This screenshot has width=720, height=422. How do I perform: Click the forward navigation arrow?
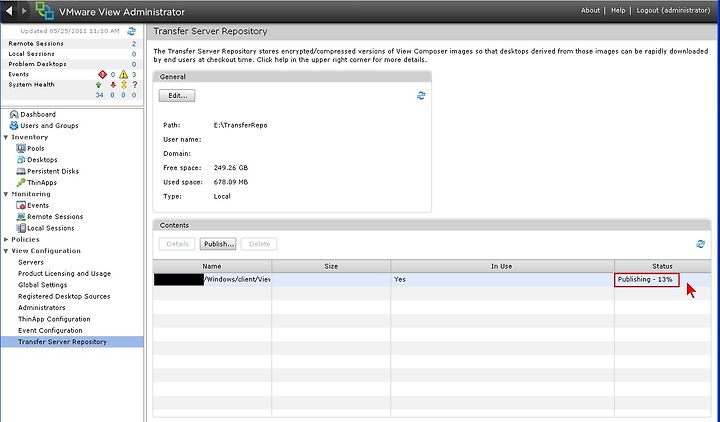pyautogui.click(x=24, y=11)
